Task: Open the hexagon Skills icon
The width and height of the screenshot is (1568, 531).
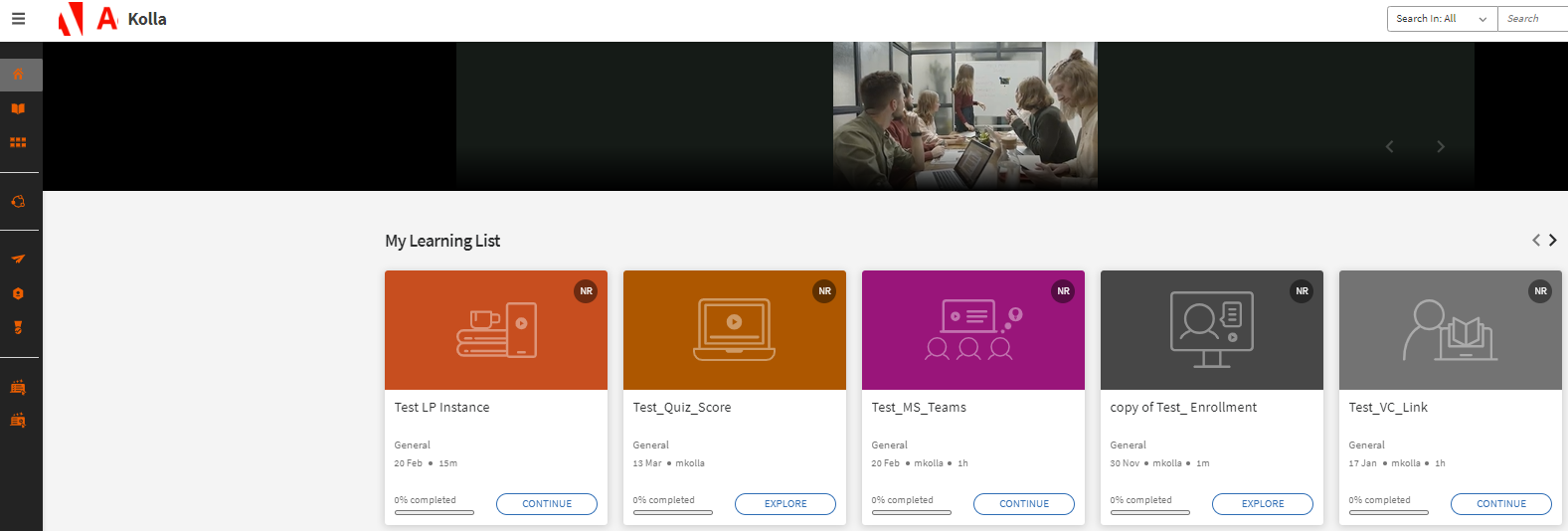Action: [18, 294]
